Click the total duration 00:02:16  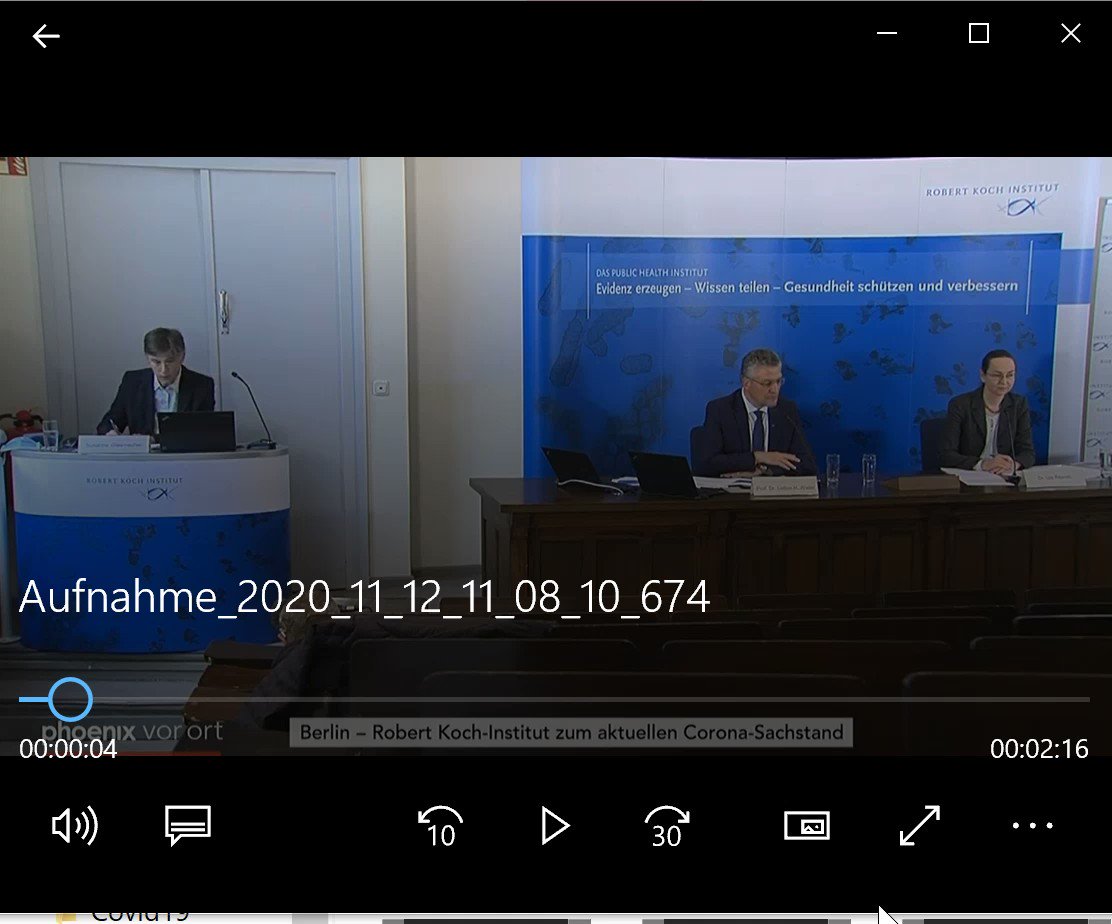pos(1039,749)
